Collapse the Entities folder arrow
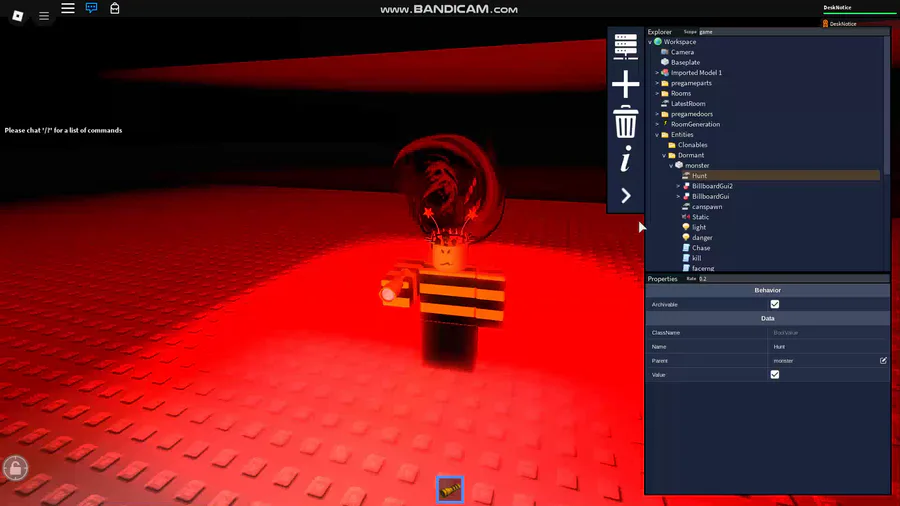 [x=657, y=135]
